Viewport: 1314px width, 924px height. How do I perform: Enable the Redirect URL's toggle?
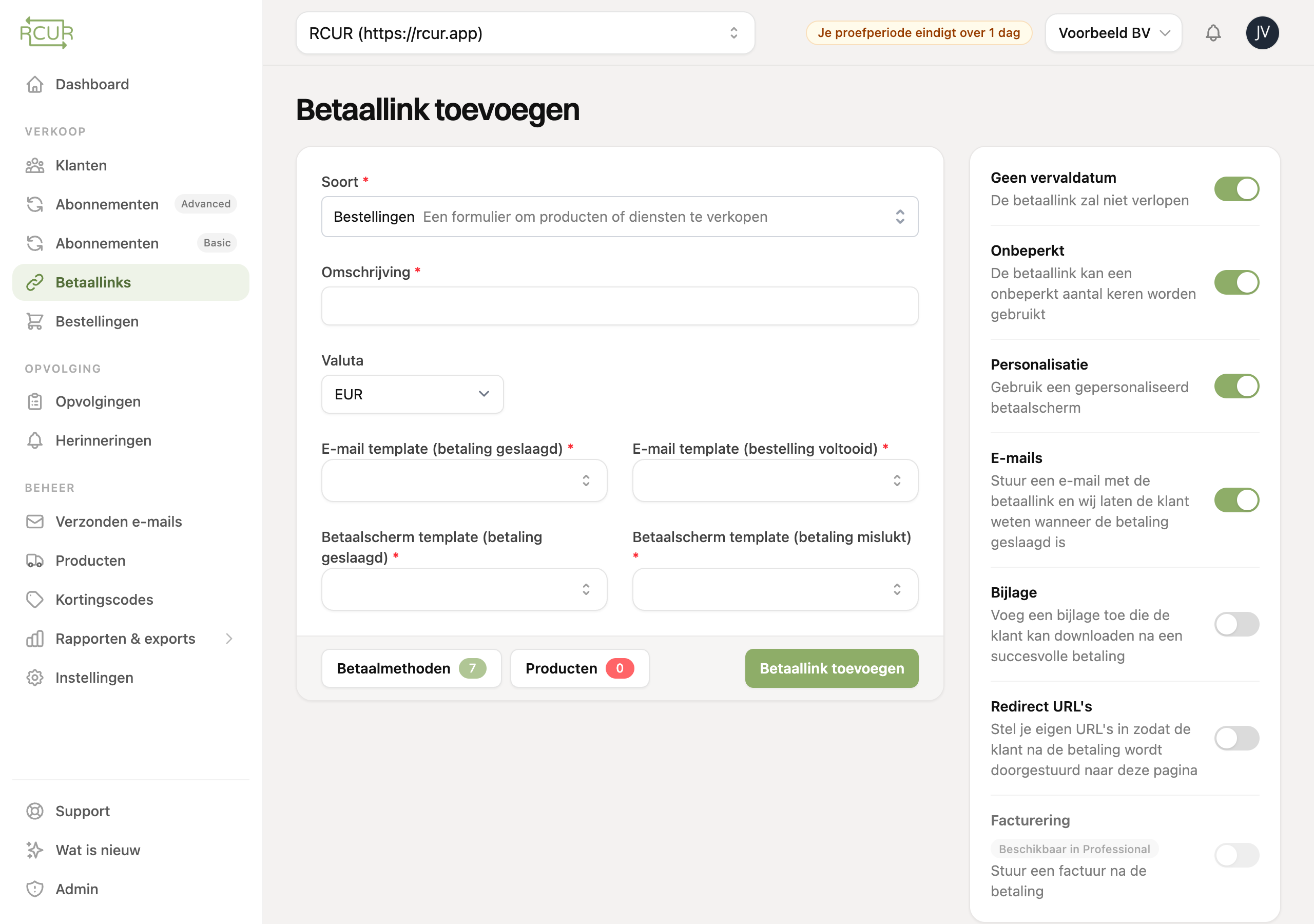(x=1236, y=738)
